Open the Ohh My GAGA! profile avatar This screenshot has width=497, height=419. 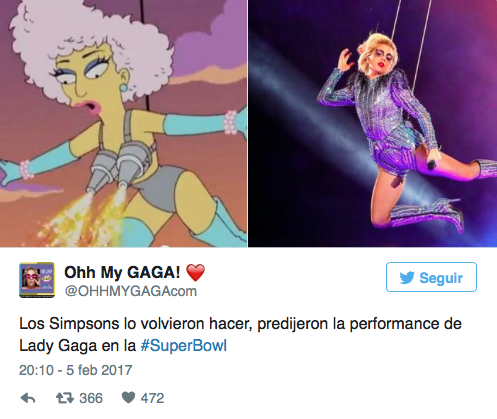[37, 280]
